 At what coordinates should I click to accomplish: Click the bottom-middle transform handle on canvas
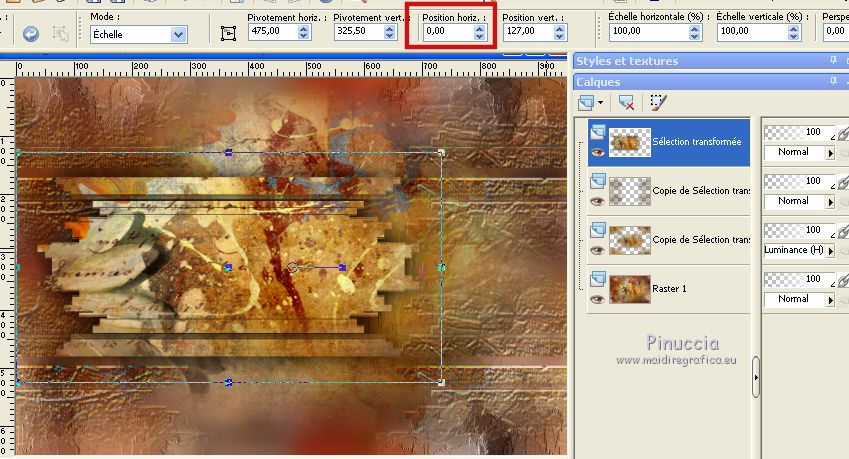(x=228, y=382)
